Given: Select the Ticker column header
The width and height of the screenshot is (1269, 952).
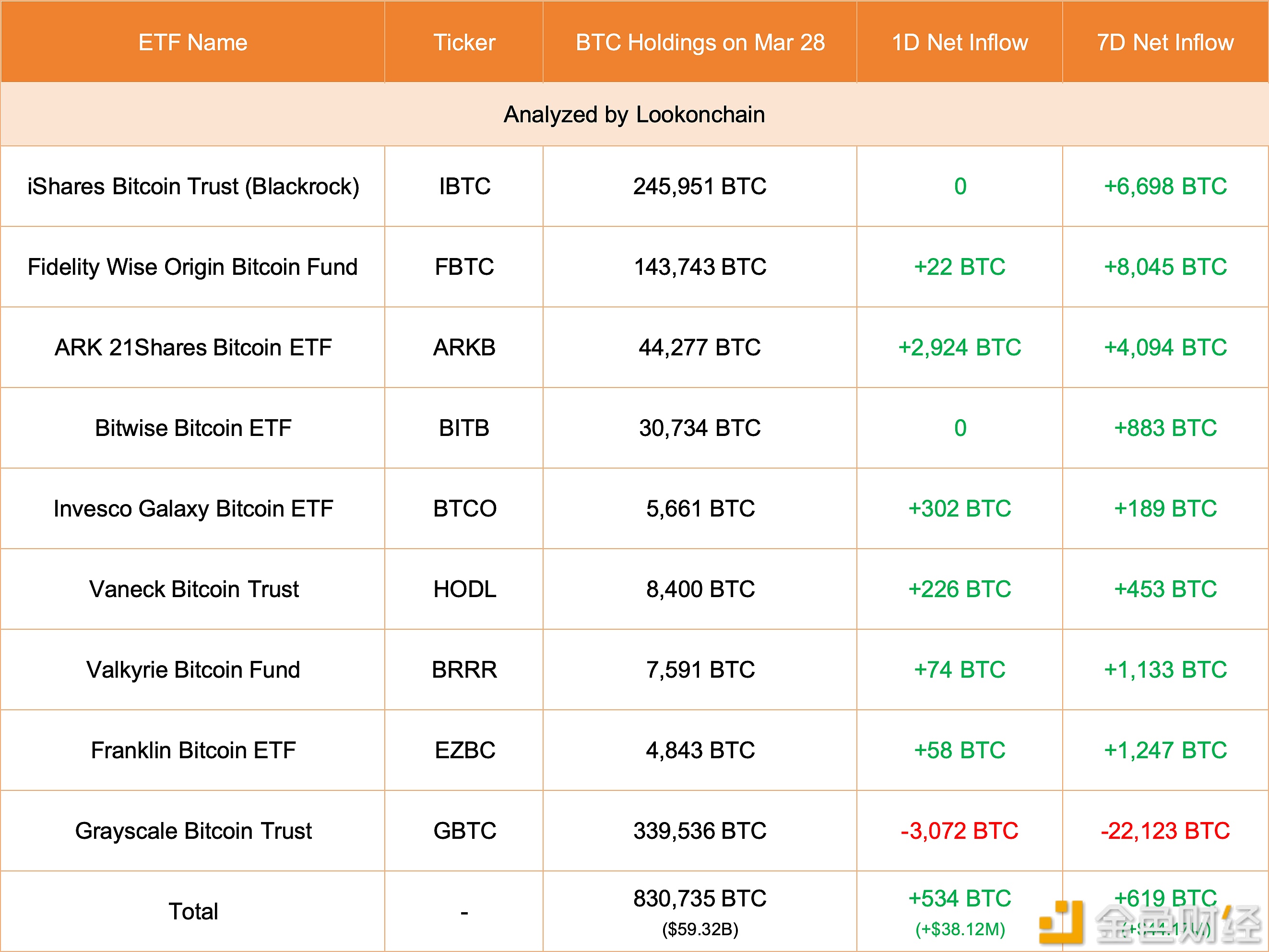Looking at the screenshot, I should (x=464, y=42).
